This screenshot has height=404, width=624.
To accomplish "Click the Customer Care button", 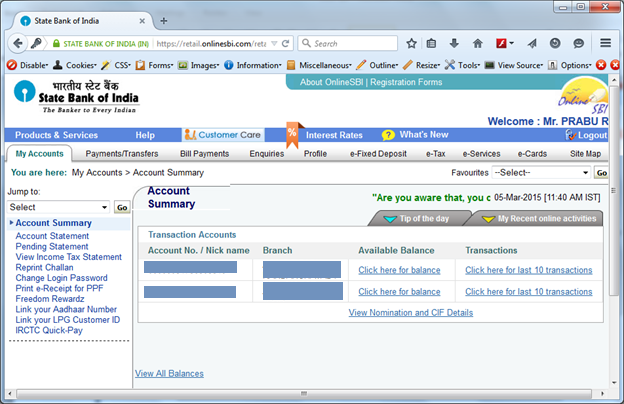I will pyautogui.click(x=223, y=135).
